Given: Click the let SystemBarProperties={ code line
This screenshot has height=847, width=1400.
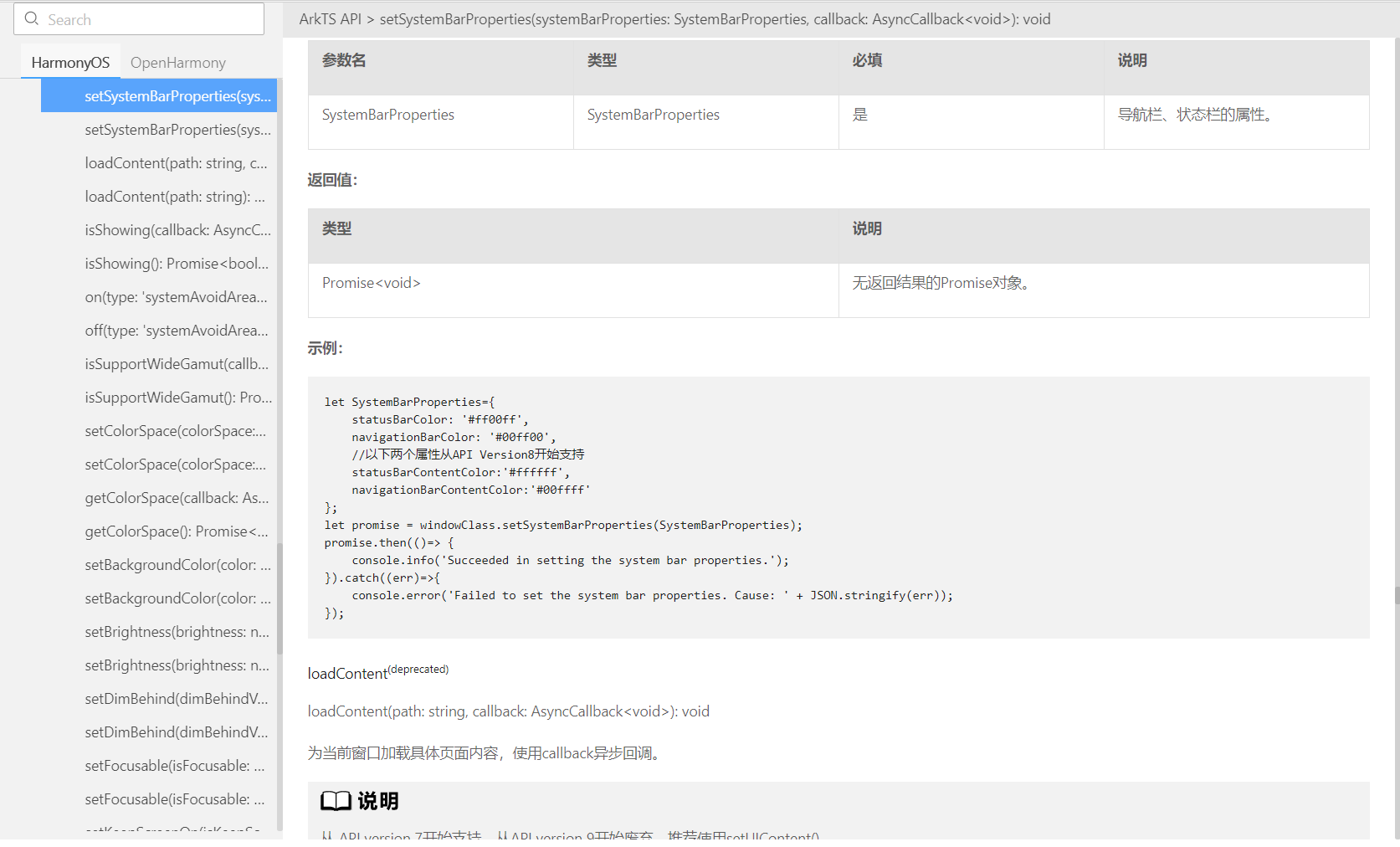Looking at the screenshot, I should point(410,402).
